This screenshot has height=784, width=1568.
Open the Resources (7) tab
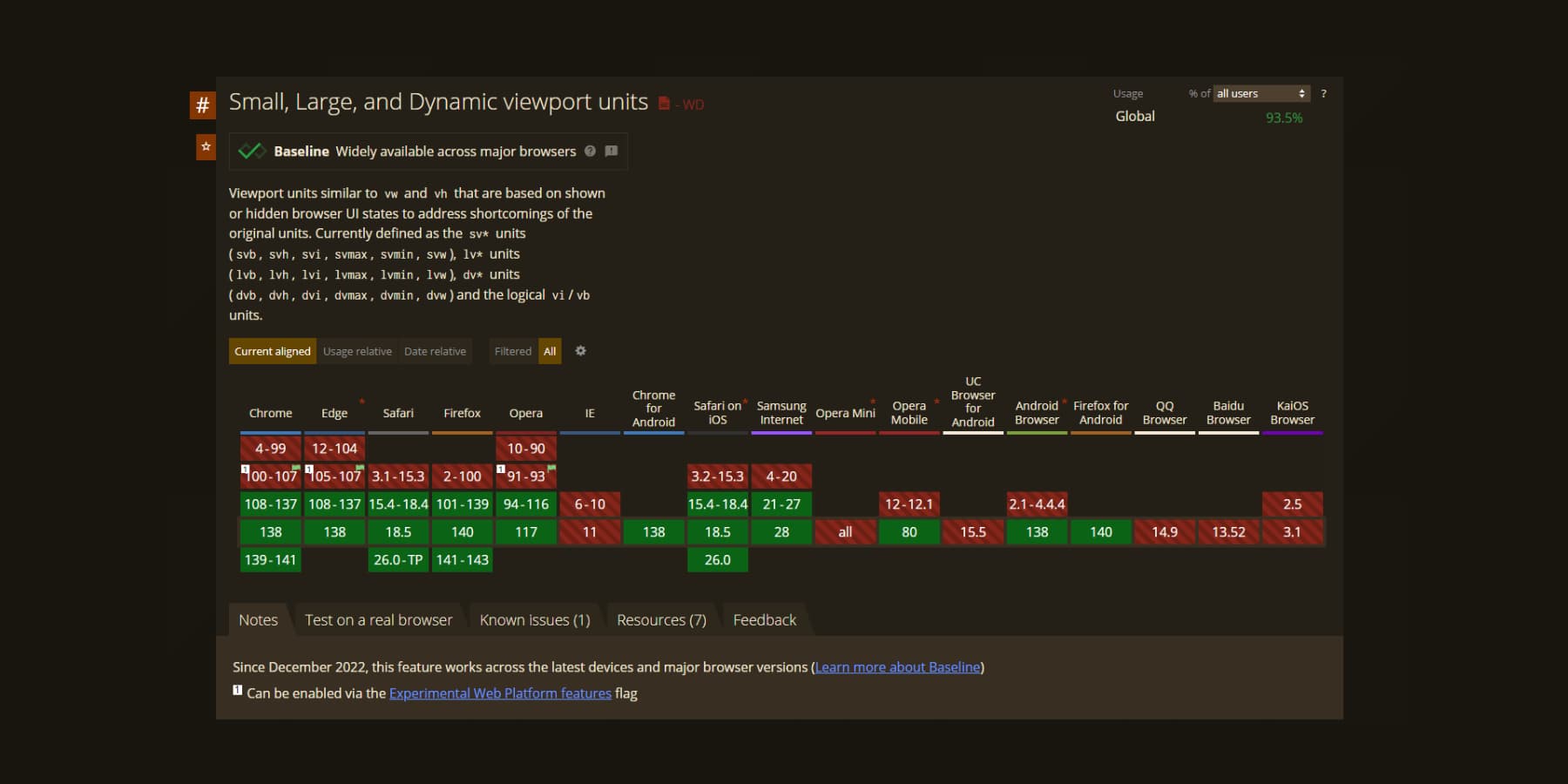[x=661, y=619]
